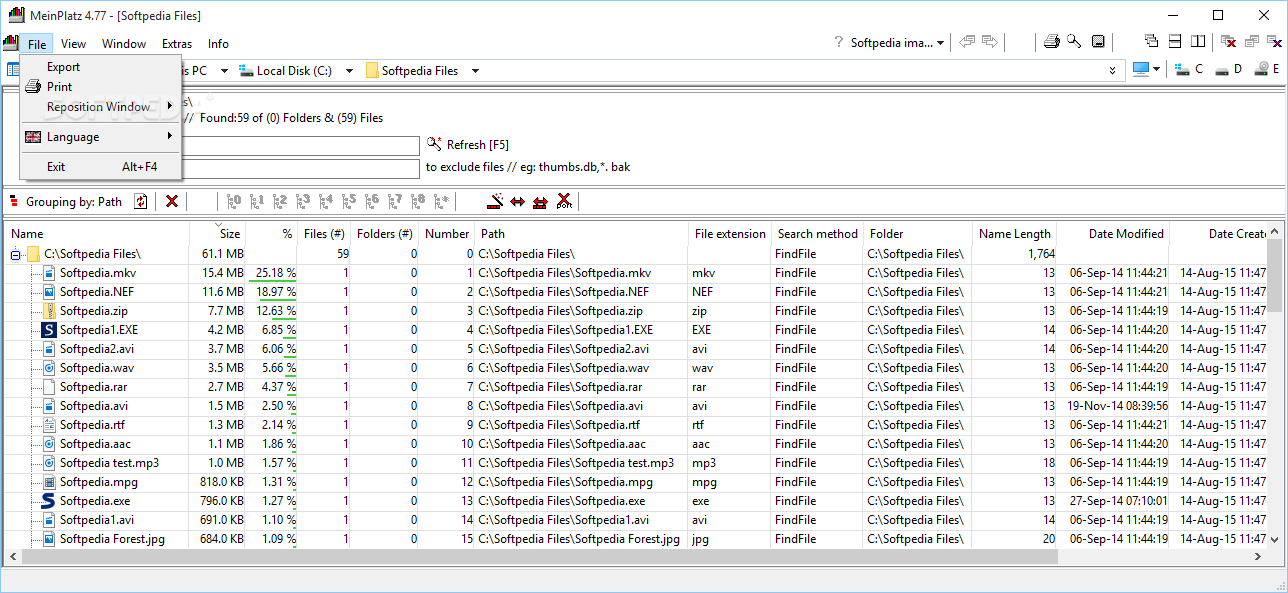Open the Local Disk (C:) breadcrumb dropdown
This screenshot has height=593, width=1288.
(x=349, y=71)
